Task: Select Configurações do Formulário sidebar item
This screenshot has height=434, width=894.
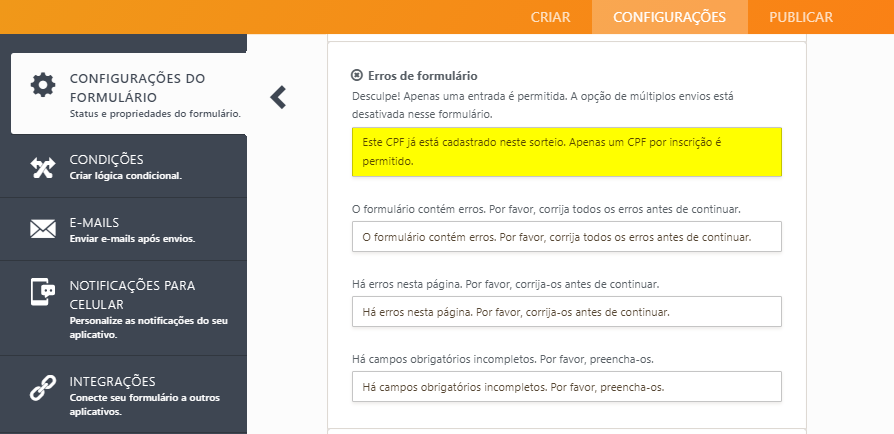Action: (x=129, y=94)
